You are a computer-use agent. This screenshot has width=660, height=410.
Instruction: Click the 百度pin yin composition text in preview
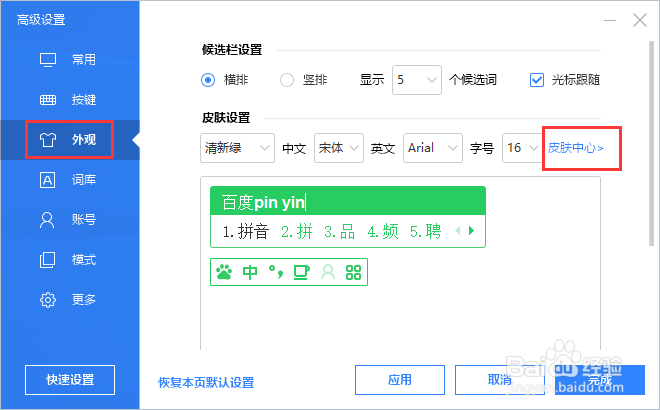pyautogui.click(x=263, y=202)
